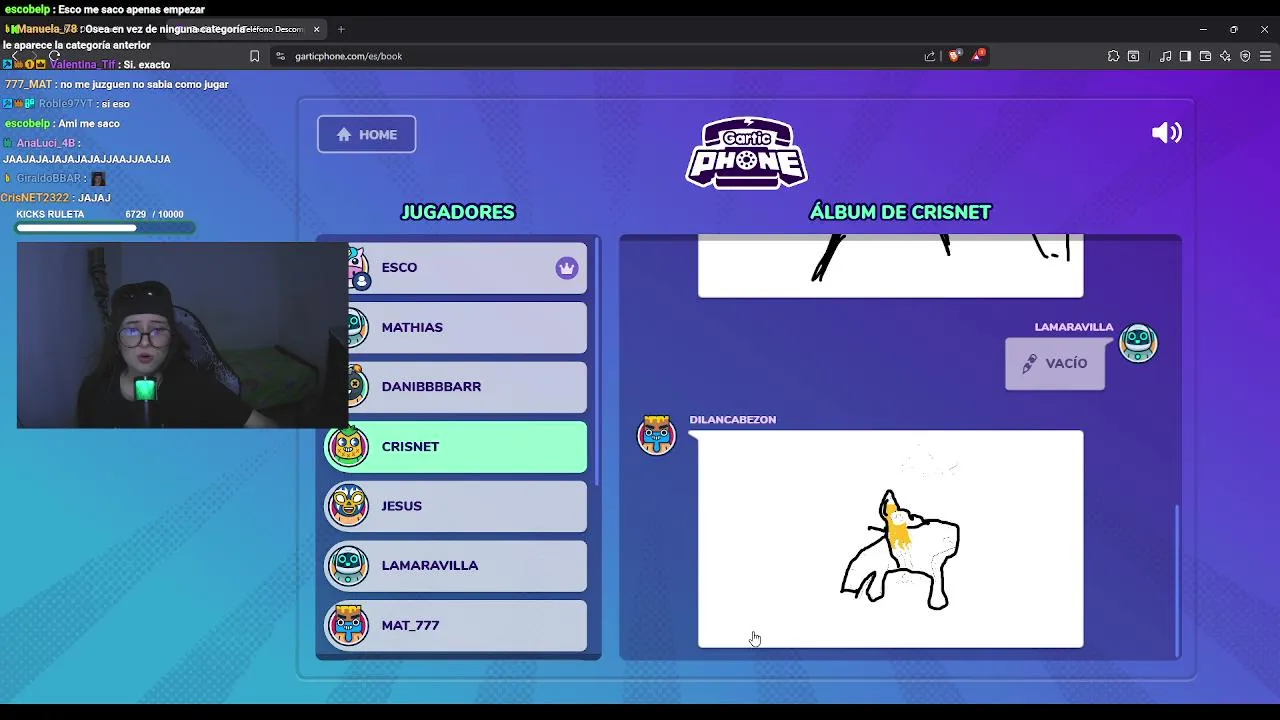This screenshot has height=720, width=1280.
Task: Click escobelp's 'AmI me saco' chat message
Action: click(x=62, y=124)
